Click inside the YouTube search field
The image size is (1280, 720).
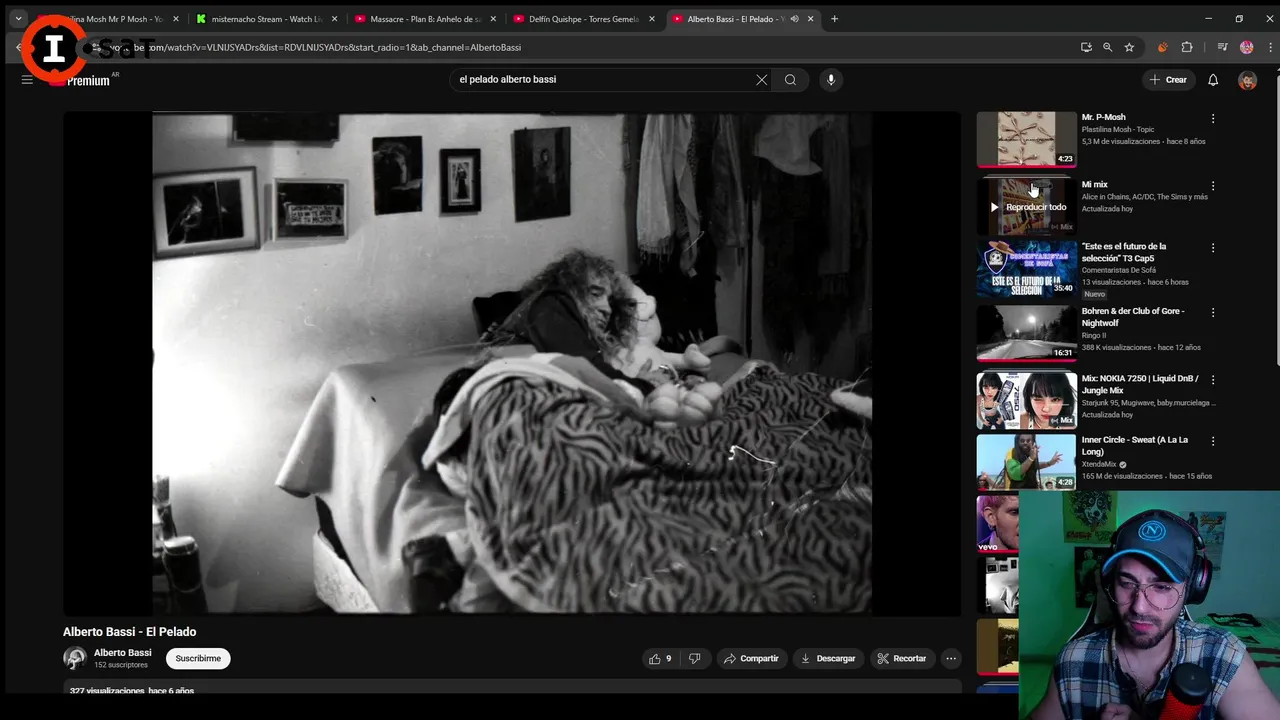(x=605, y=80)
